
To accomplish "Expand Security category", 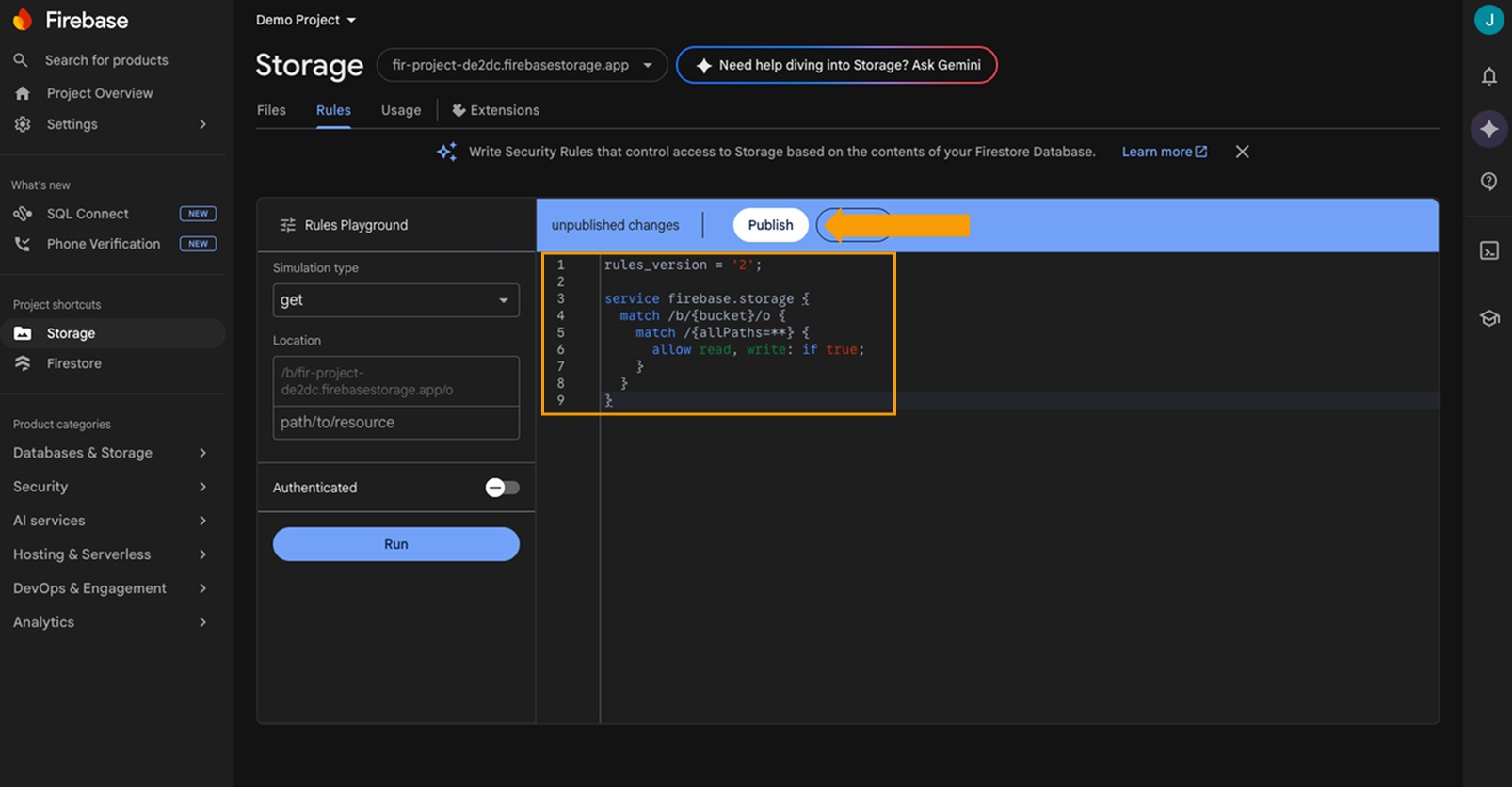I will [111, 487].
